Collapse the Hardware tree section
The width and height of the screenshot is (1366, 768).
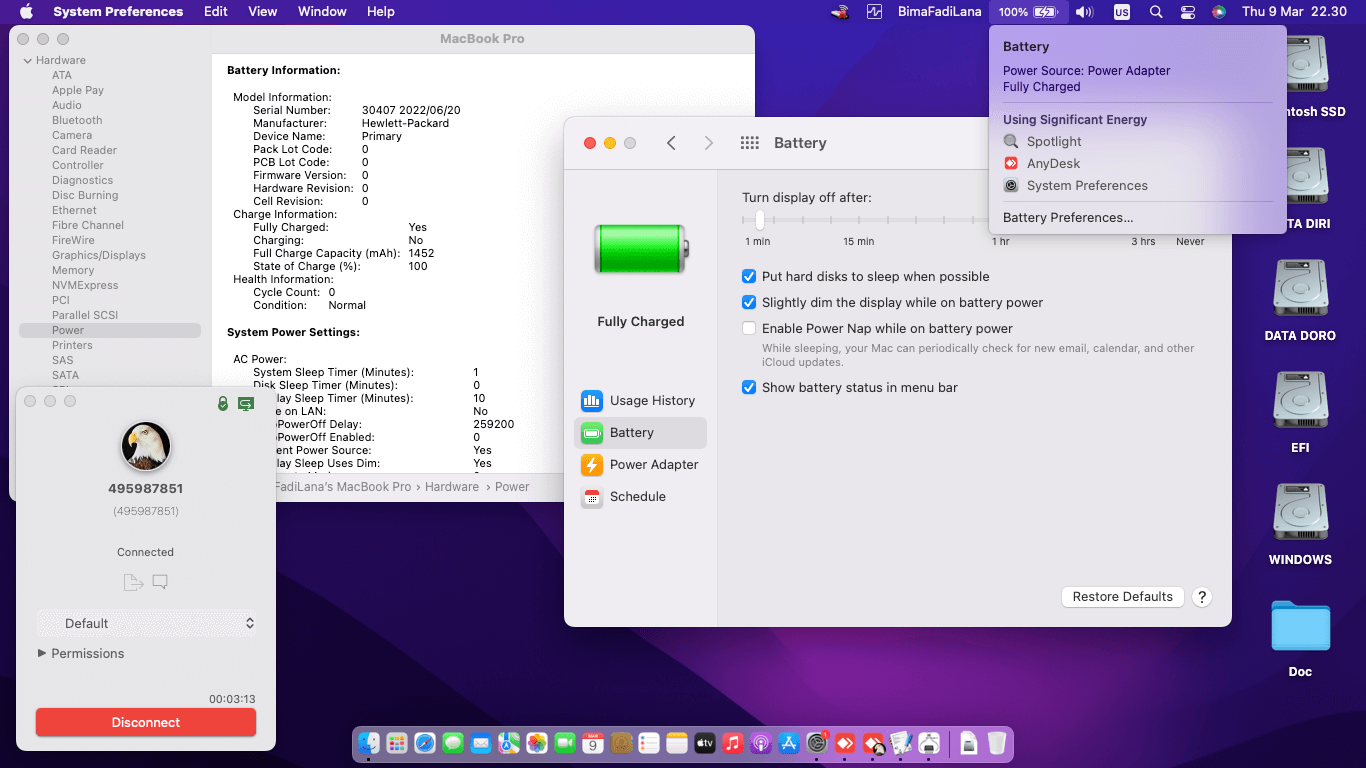point(27,61)
